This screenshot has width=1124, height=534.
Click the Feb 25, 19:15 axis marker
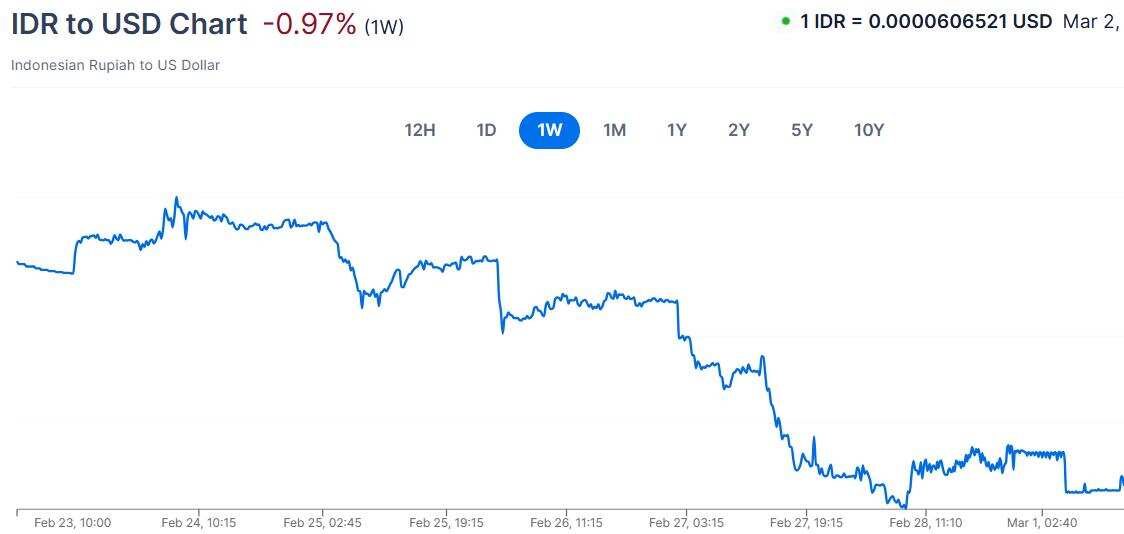click(x=446, y=522)
